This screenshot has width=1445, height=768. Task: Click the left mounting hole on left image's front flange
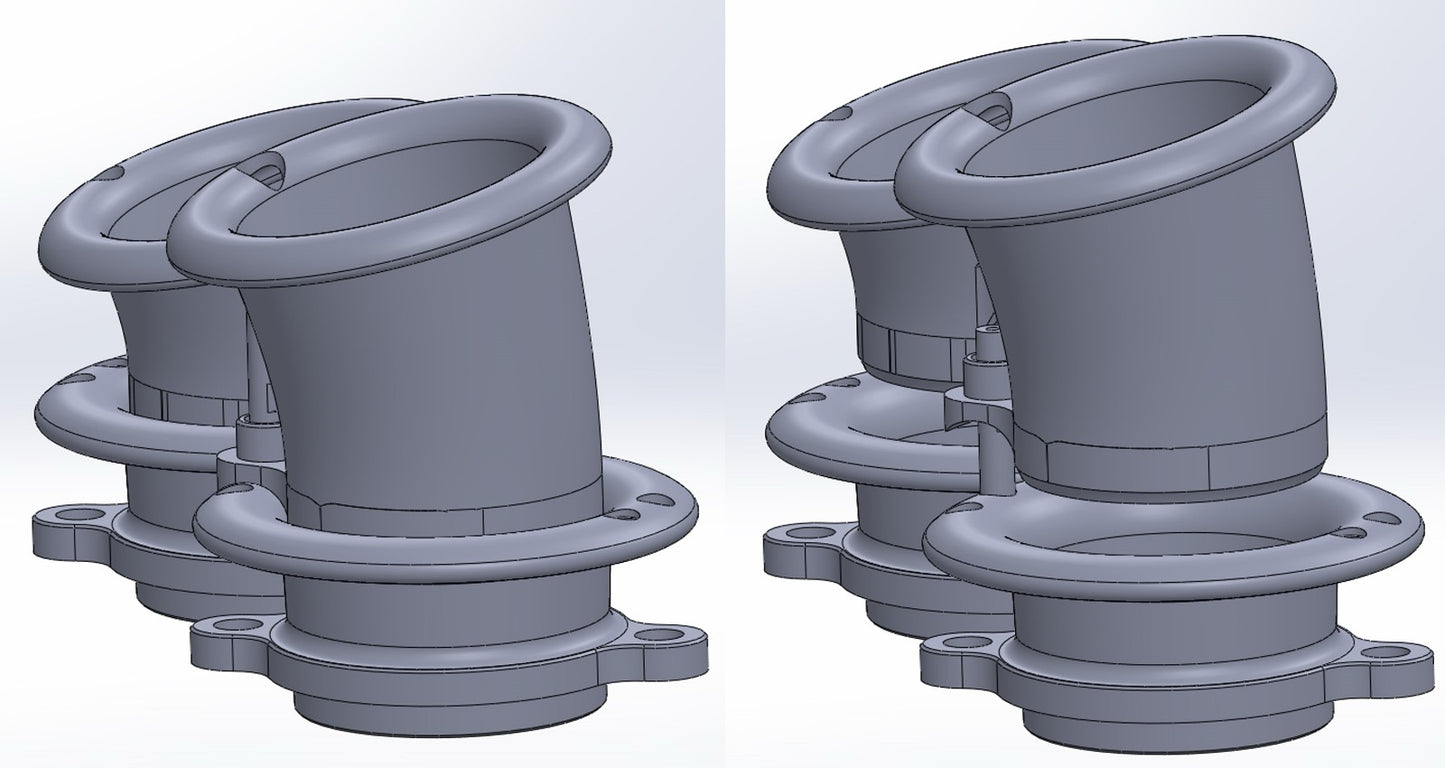point(237,625)
